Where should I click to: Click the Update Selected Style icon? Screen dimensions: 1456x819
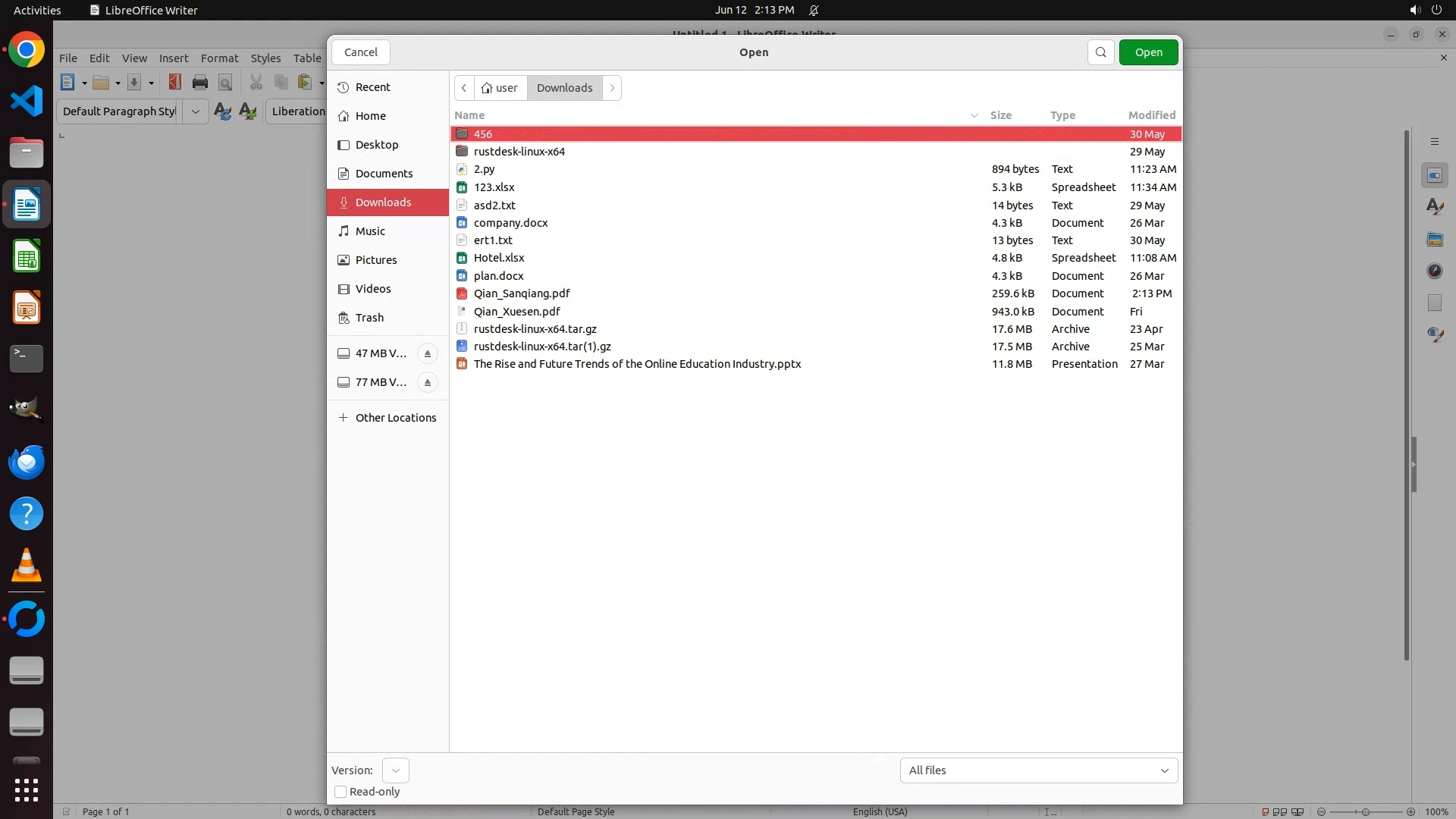(x=222, y=111)
